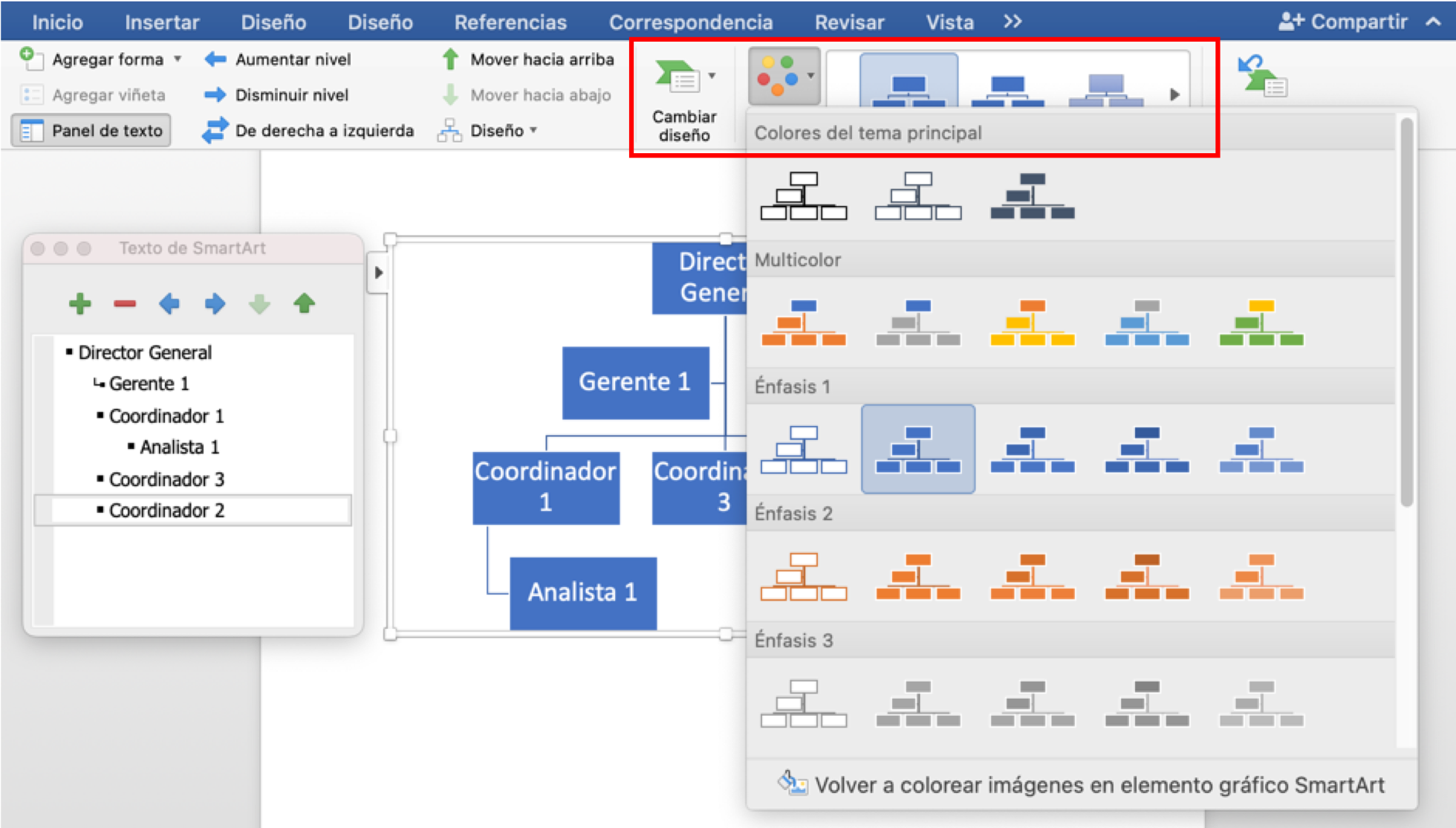Choose the green-yellow Multicolor option
This screenshot has width=1456, height=828.
[x=1261, y=323]
